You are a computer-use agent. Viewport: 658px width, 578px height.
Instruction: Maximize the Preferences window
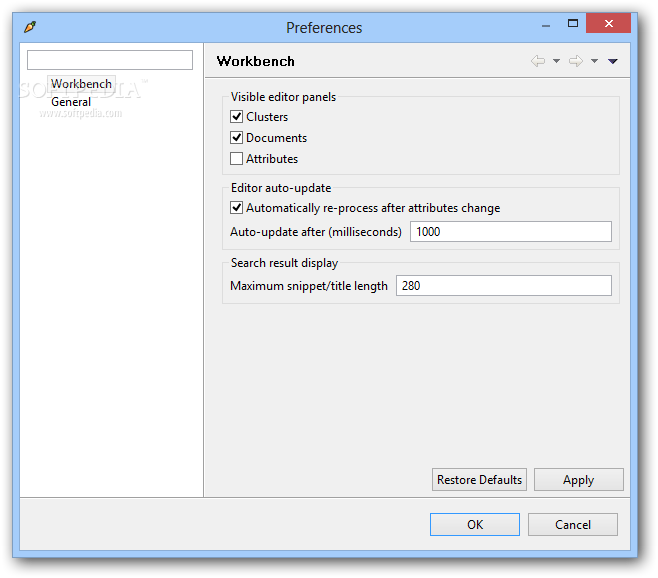click(573, 24)
